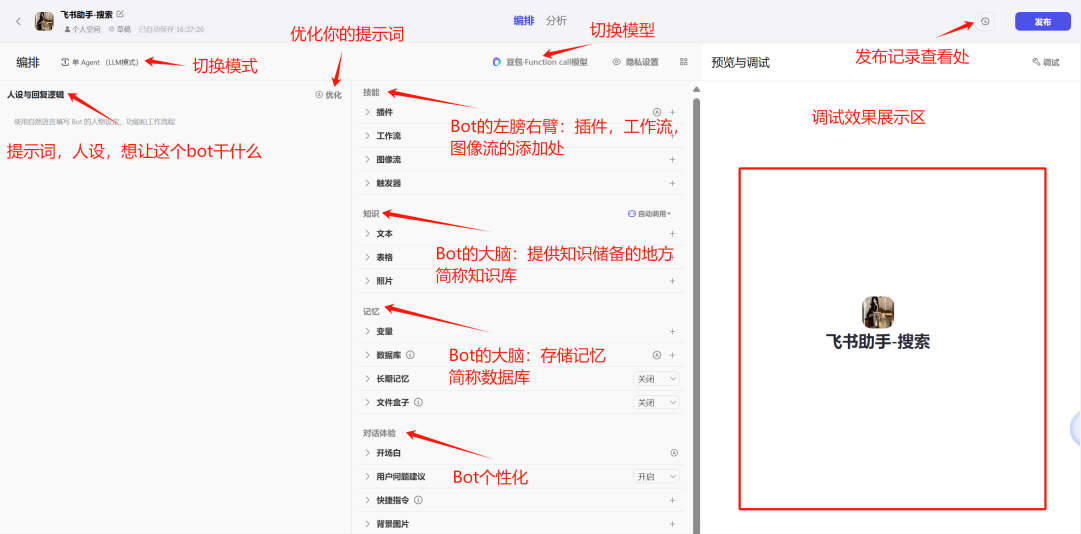The image size is (1081, 534).
Task: Open the 长期记忆 on/off dropdown
Action: click(x=656, y=379)
